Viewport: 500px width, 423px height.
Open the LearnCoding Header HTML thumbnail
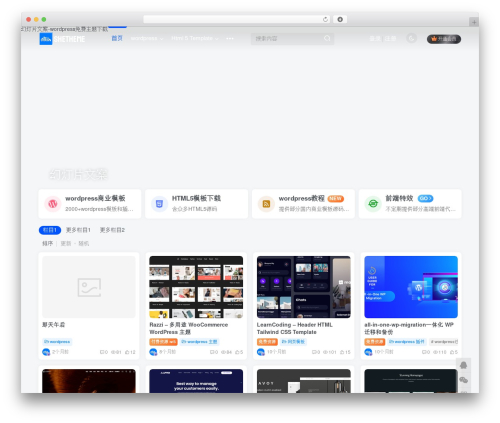coord(304,287)
